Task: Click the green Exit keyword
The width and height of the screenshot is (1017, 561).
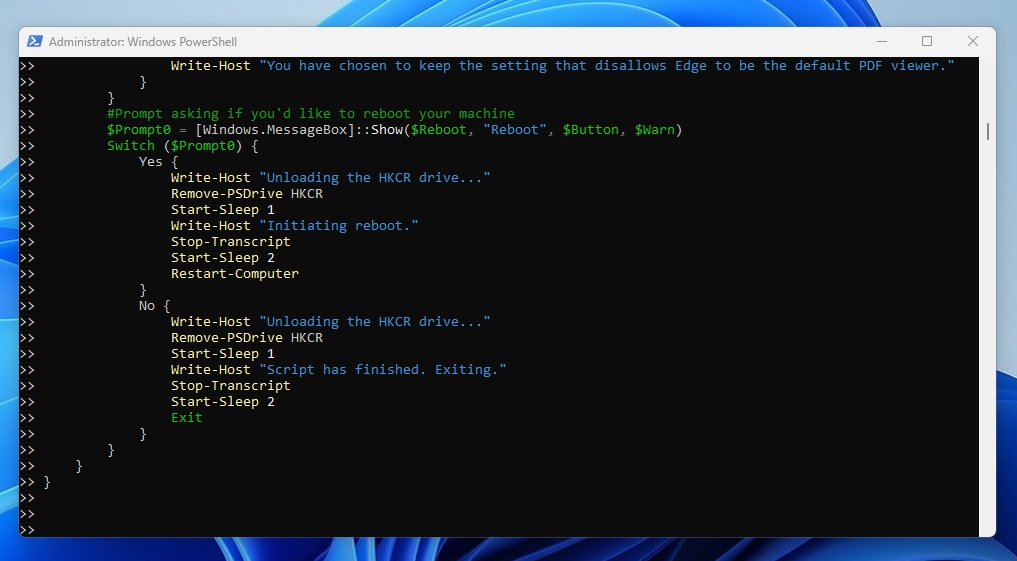Action: pos(186,417)
